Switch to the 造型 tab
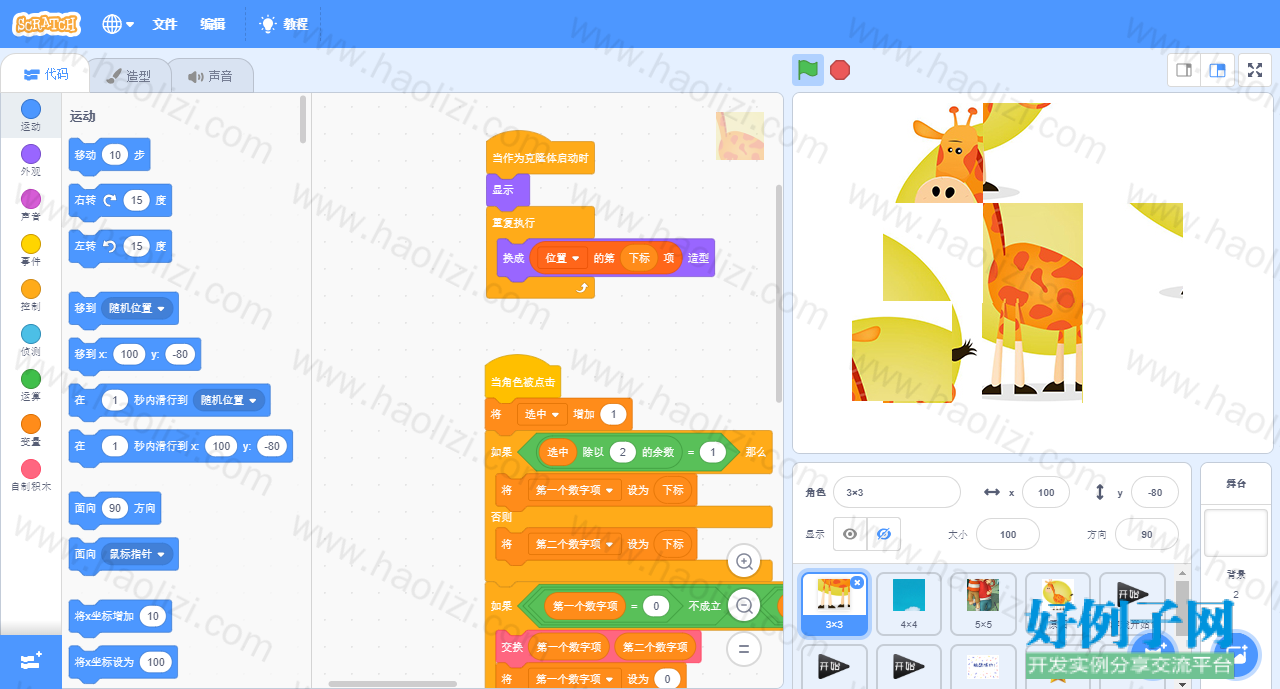The width and height of the screenshot is (1280, 689). click(x=128, y=75)
